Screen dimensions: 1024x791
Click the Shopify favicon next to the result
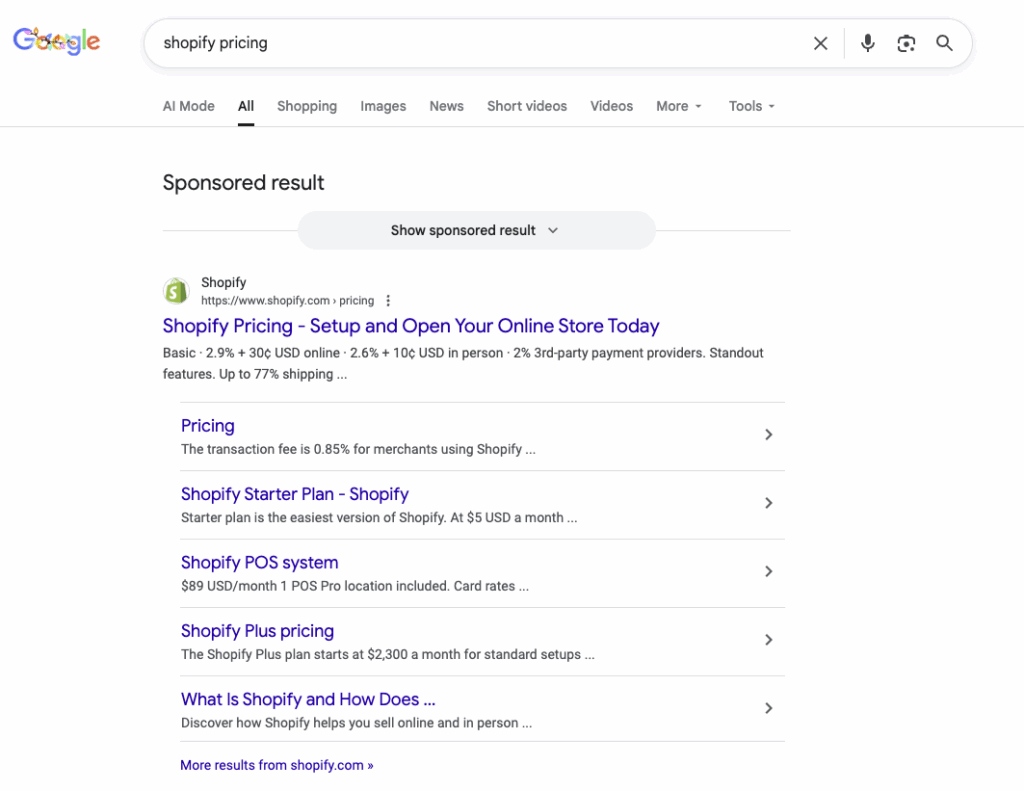click(x=176, y=290)
